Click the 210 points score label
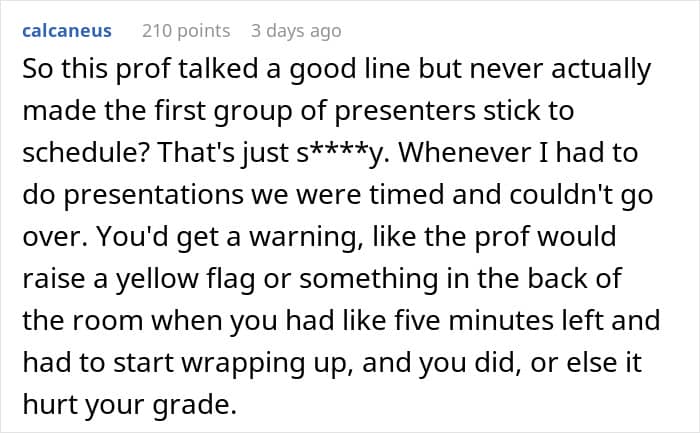700x433 pixels. coord(186,31)
